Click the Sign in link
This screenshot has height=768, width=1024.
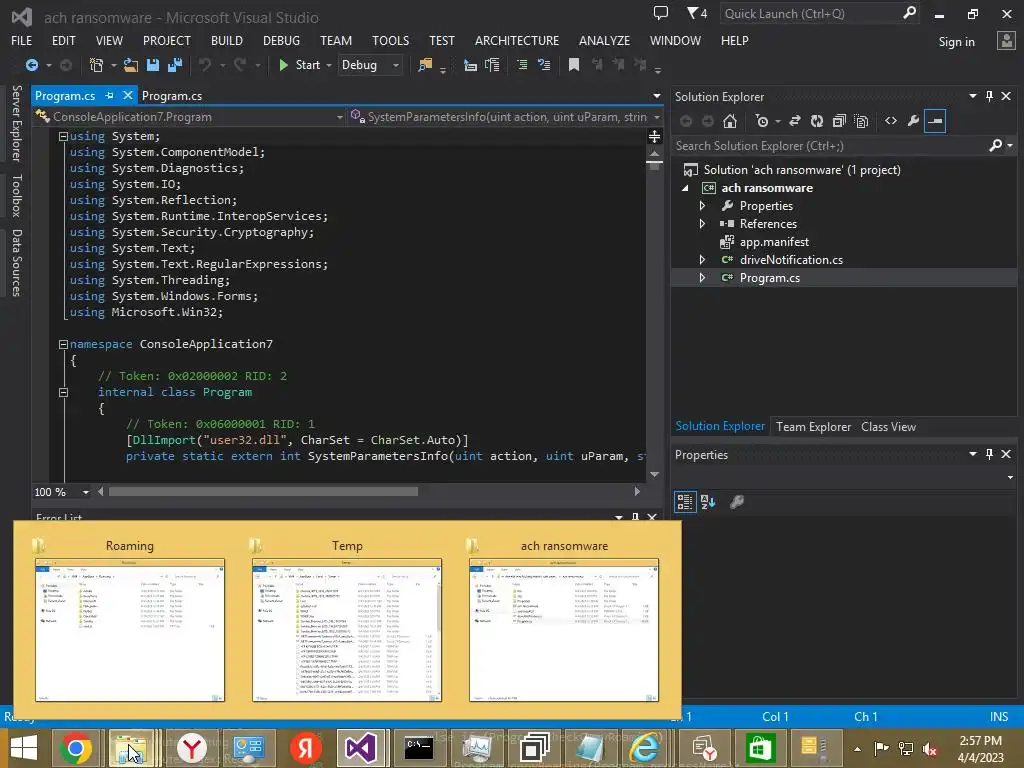(956, 42)
